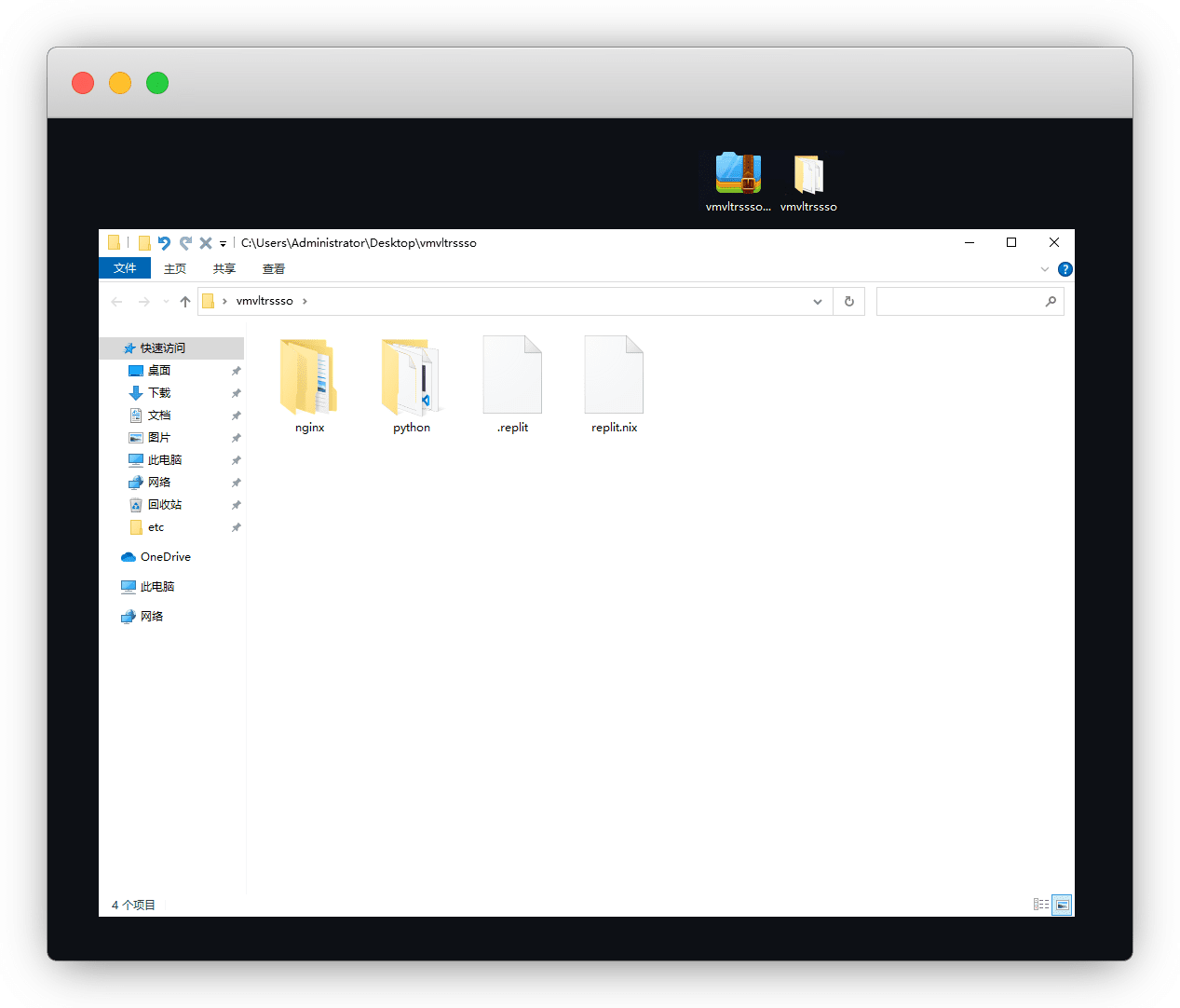This screenshot has width=1180, height=1008.
Task: Expand the ribbon with chevron
Action: pyautogui.click(x=1045, y=269)
